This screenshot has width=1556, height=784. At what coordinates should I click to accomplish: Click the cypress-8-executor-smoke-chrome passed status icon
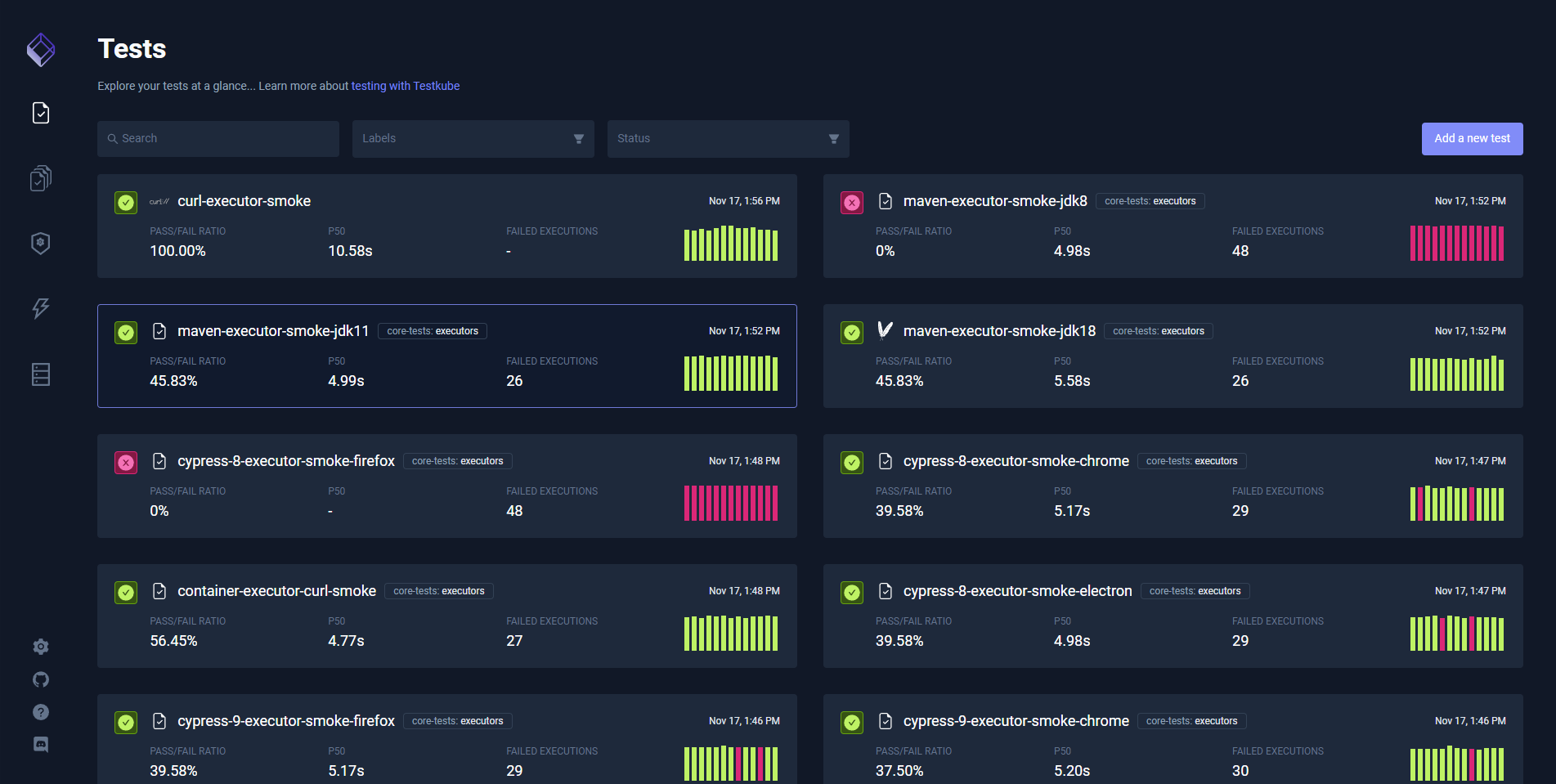point(852,462)
